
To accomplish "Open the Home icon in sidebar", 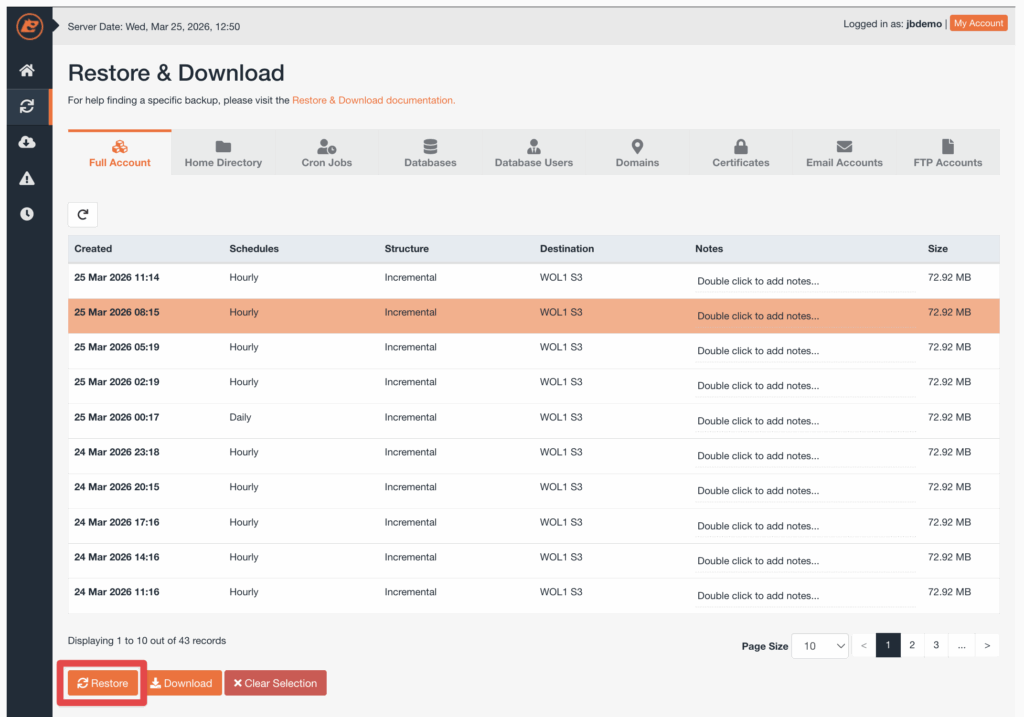I will click(x=27, y=71).
